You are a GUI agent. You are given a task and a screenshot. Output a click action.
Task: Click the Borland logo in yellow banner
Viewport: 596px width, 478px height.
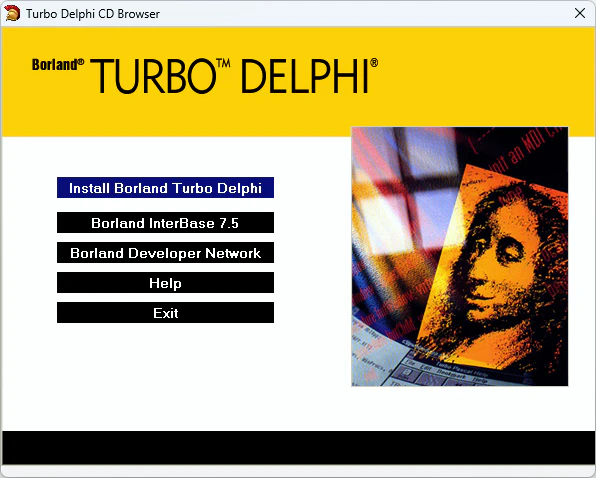pos(55,65)
